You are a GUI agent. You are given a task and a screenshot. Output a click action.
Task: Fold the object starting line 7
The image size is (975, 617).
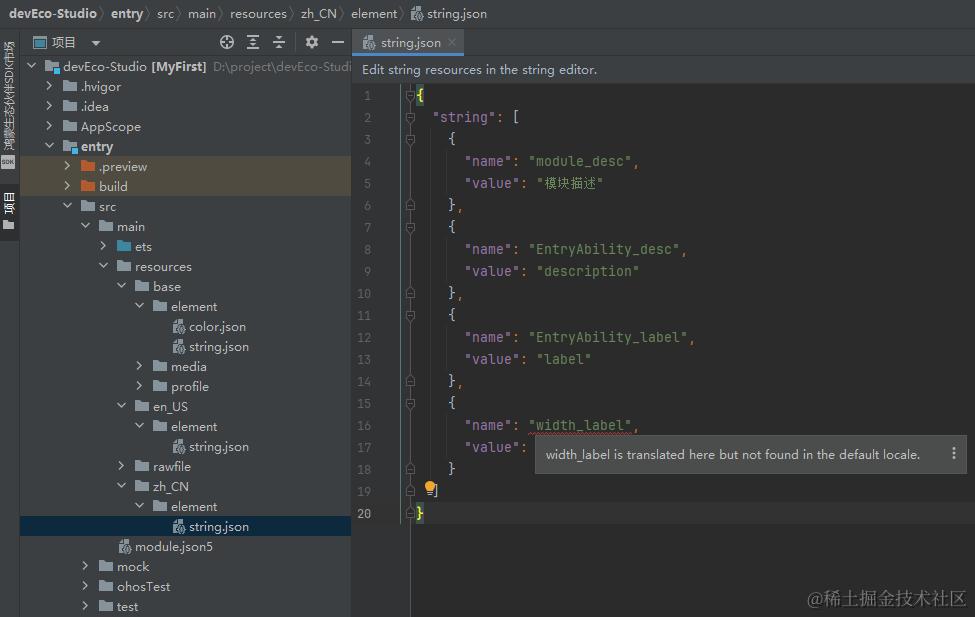point(410,228)
